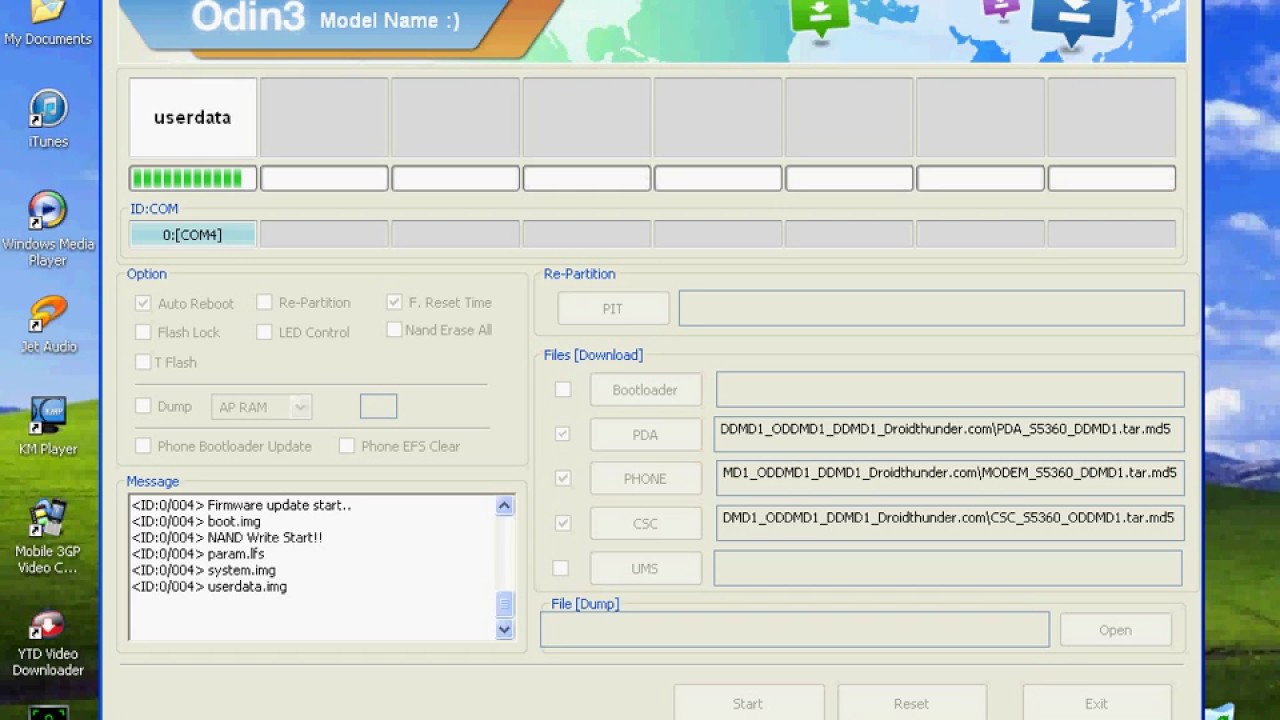Open the My Documents desktop icon
This screenshot has width=1280, height=720.
(x=47, y=24)
